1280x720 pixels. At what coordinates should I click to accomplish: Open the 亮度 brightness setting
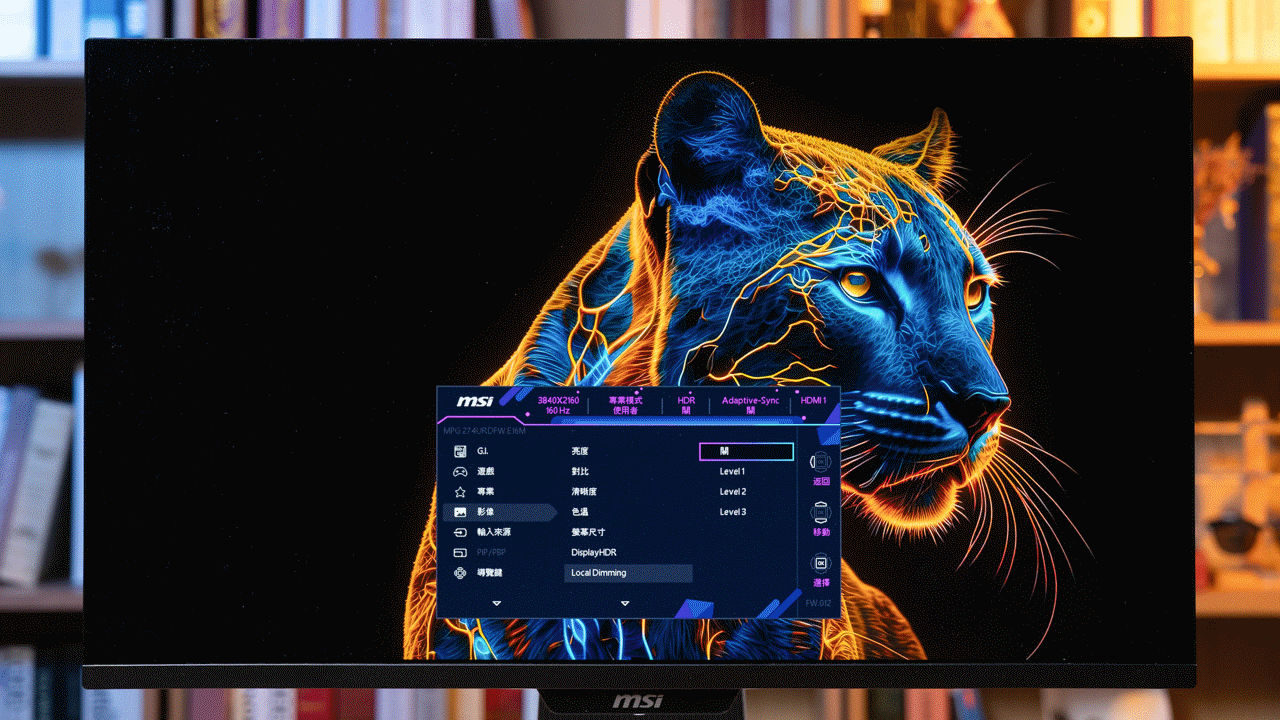pos(580,451)
